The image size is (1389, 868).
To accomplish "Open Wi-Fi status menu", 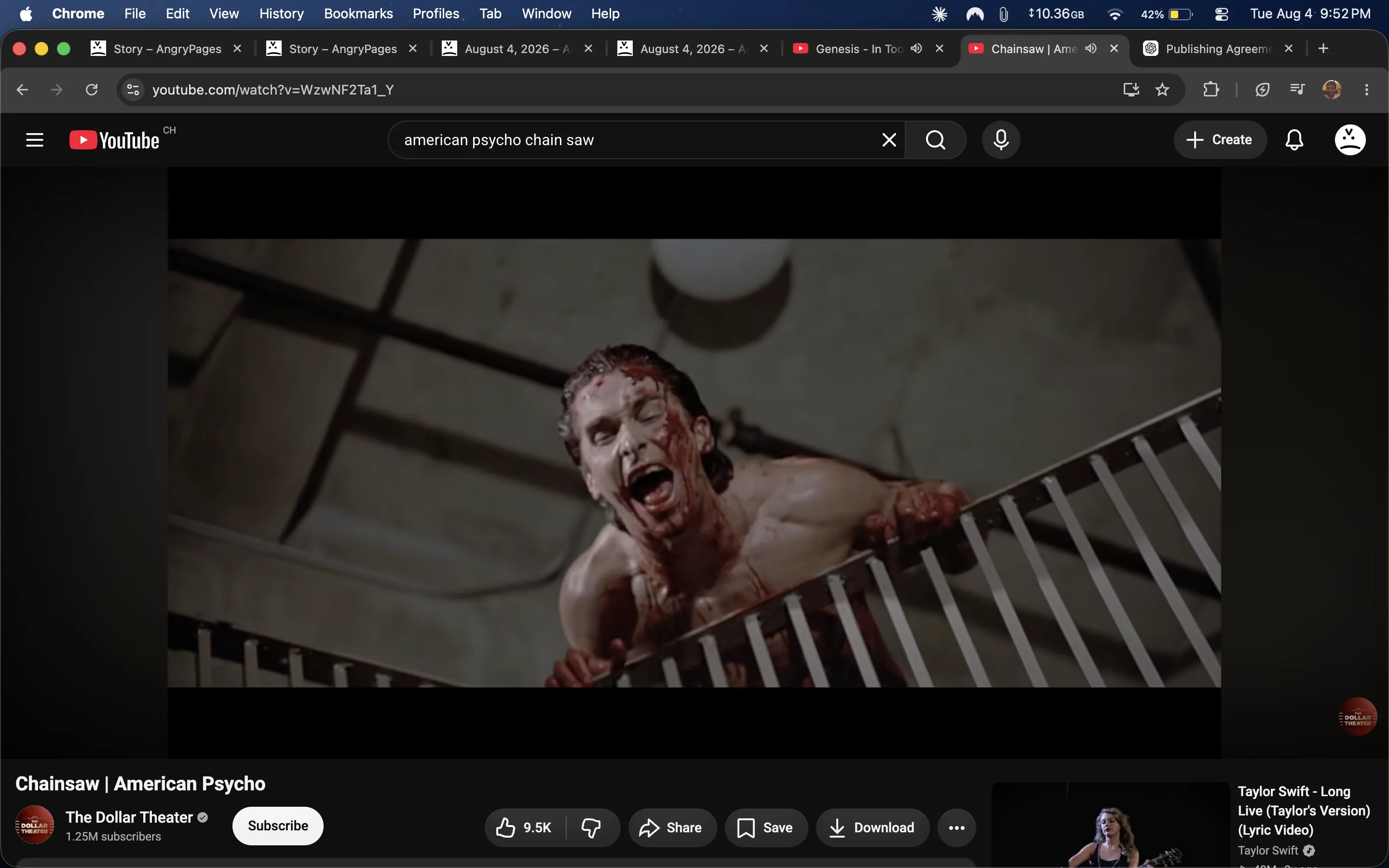I will pos(1115,14).
